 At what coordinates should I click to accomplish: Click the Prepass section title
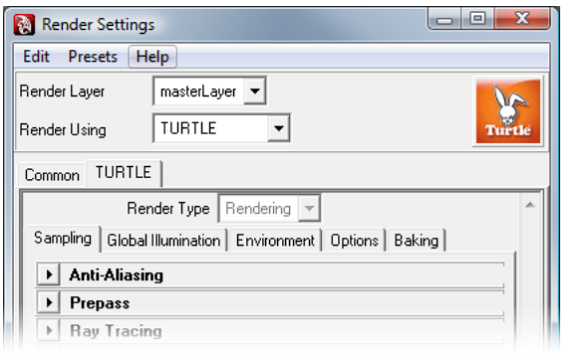coord(100,303)
